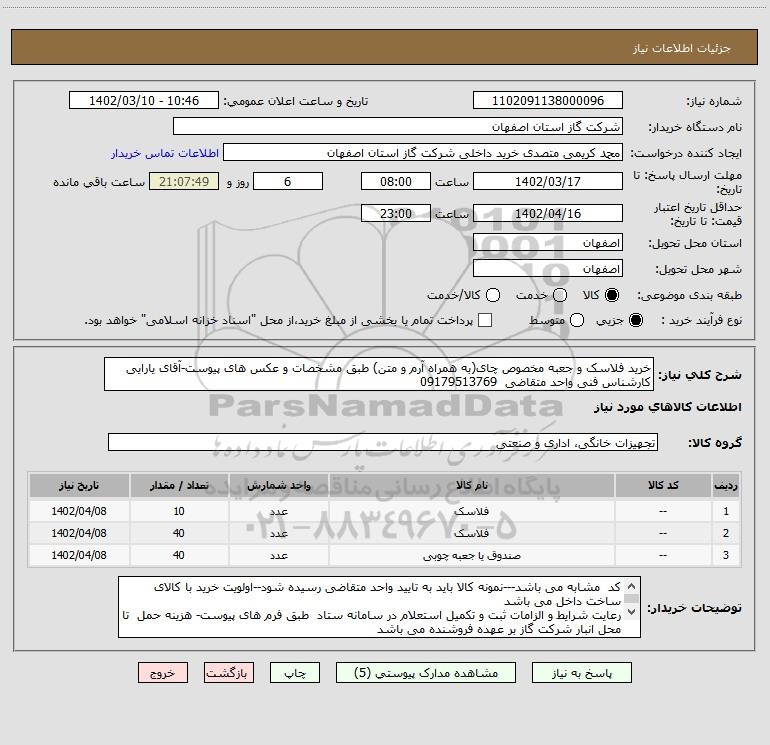Select the متوسط purchase type radio
This screenshot has width=770, height=745.
tap(577, 320)
